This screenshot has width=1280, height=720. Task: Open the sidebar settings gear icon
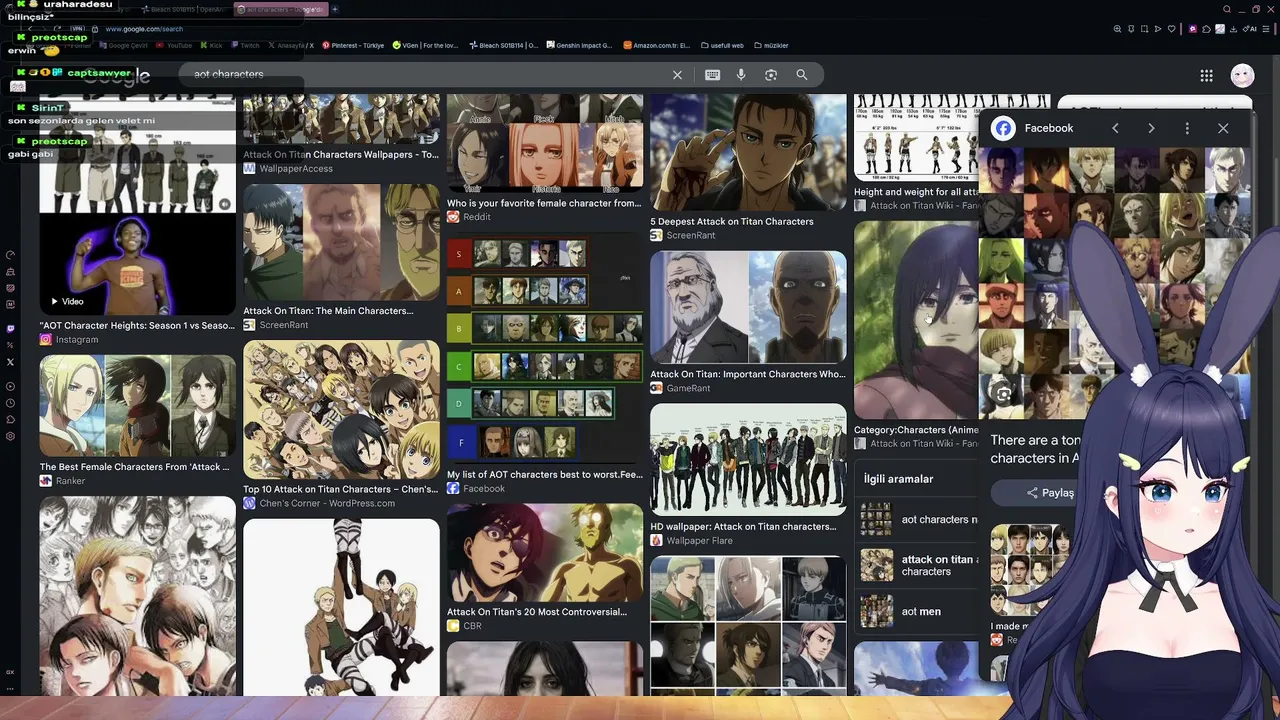pos(10,437)
